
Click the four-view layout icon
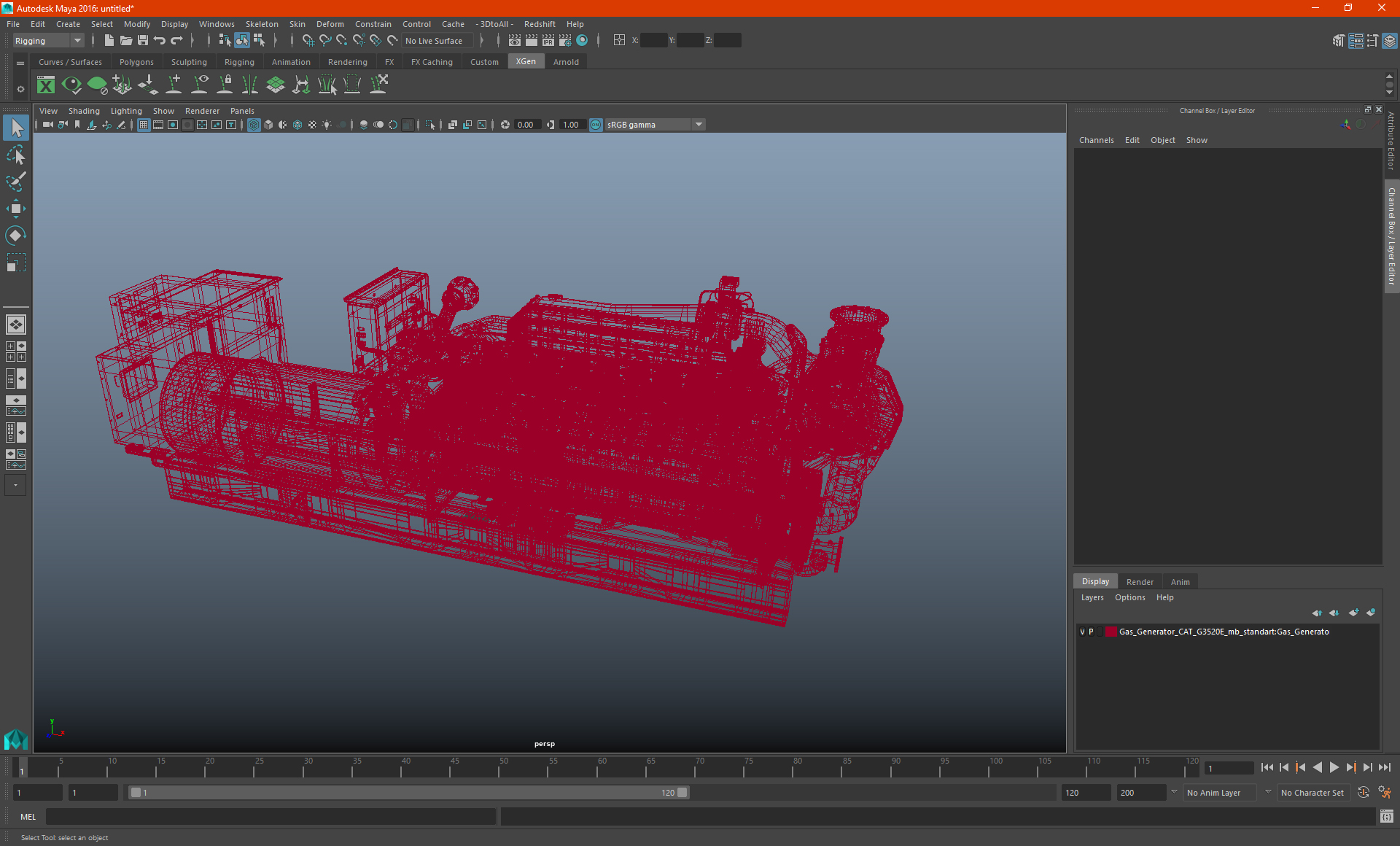(x=16, y=352)
